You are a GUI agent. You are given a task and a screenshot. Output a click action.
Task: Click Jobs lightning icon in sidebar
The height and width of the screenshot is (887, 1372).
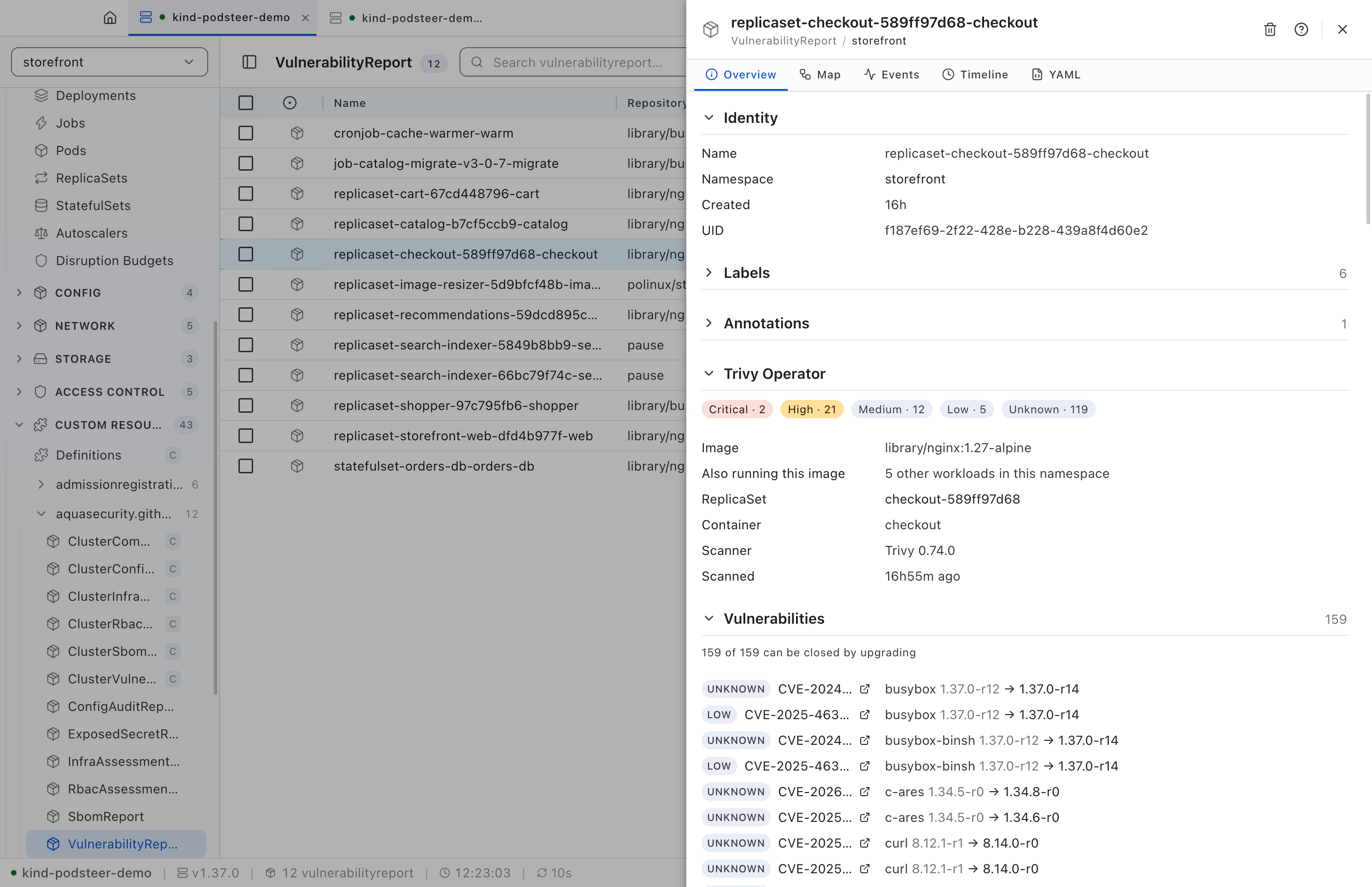click(x=41, y=123)
